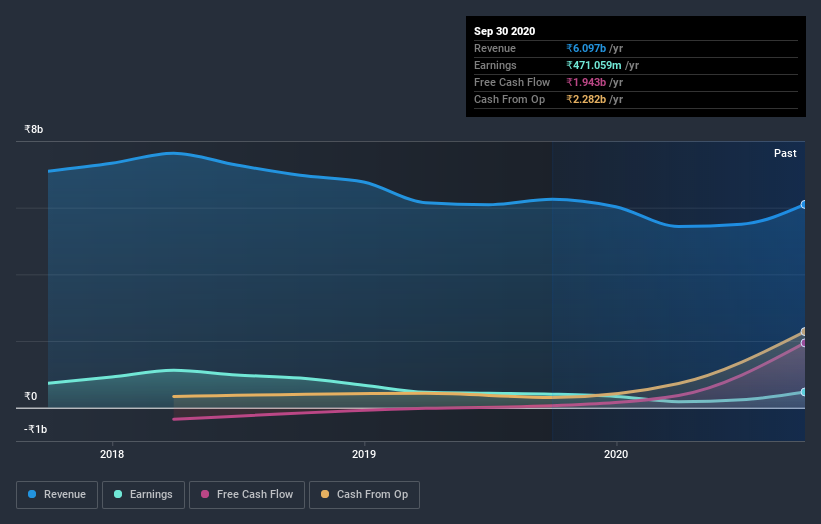Click the Earnings line endpoint marker
The height and width of the screenshot is (524, 821).
[x=804, y=392]
